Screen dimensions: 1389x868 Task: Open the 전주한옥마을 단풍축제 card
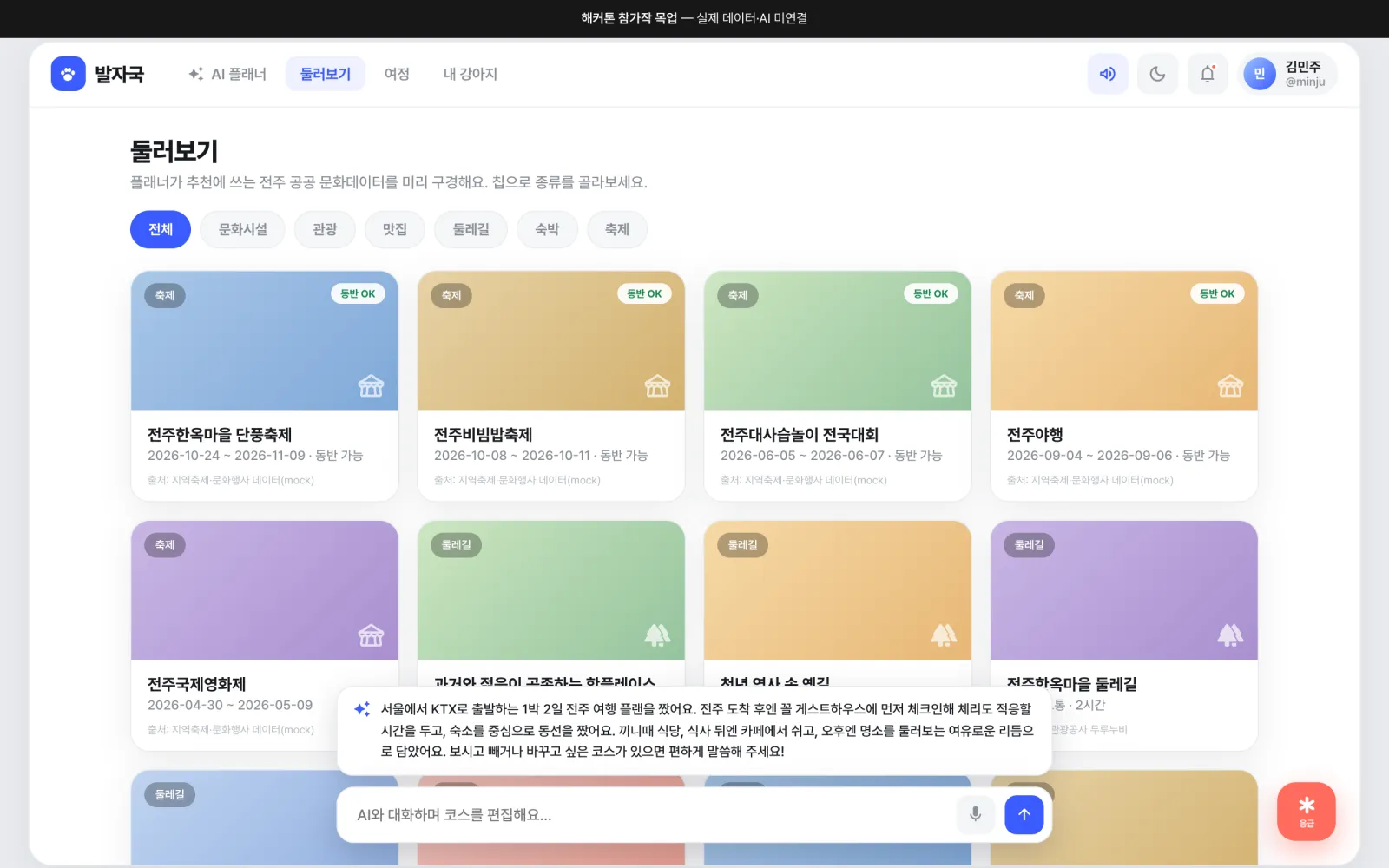tap(265, 386)
